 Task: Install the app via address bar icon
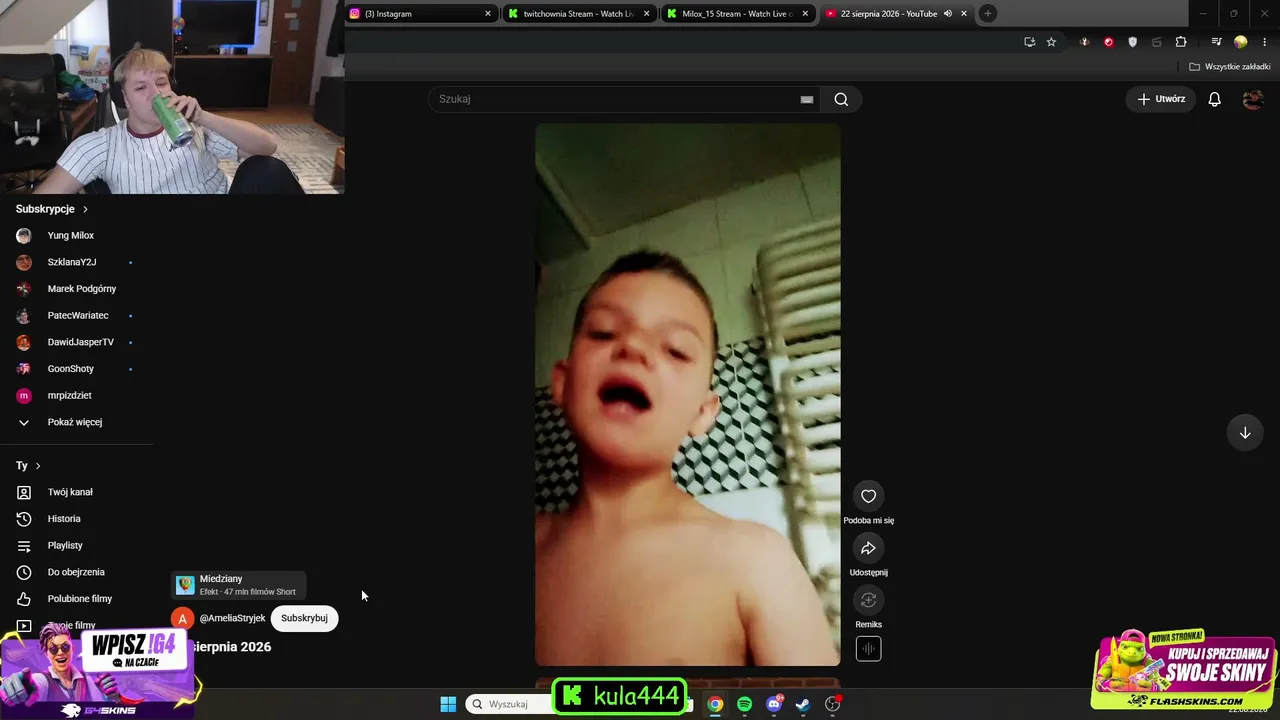point(1029,42)
